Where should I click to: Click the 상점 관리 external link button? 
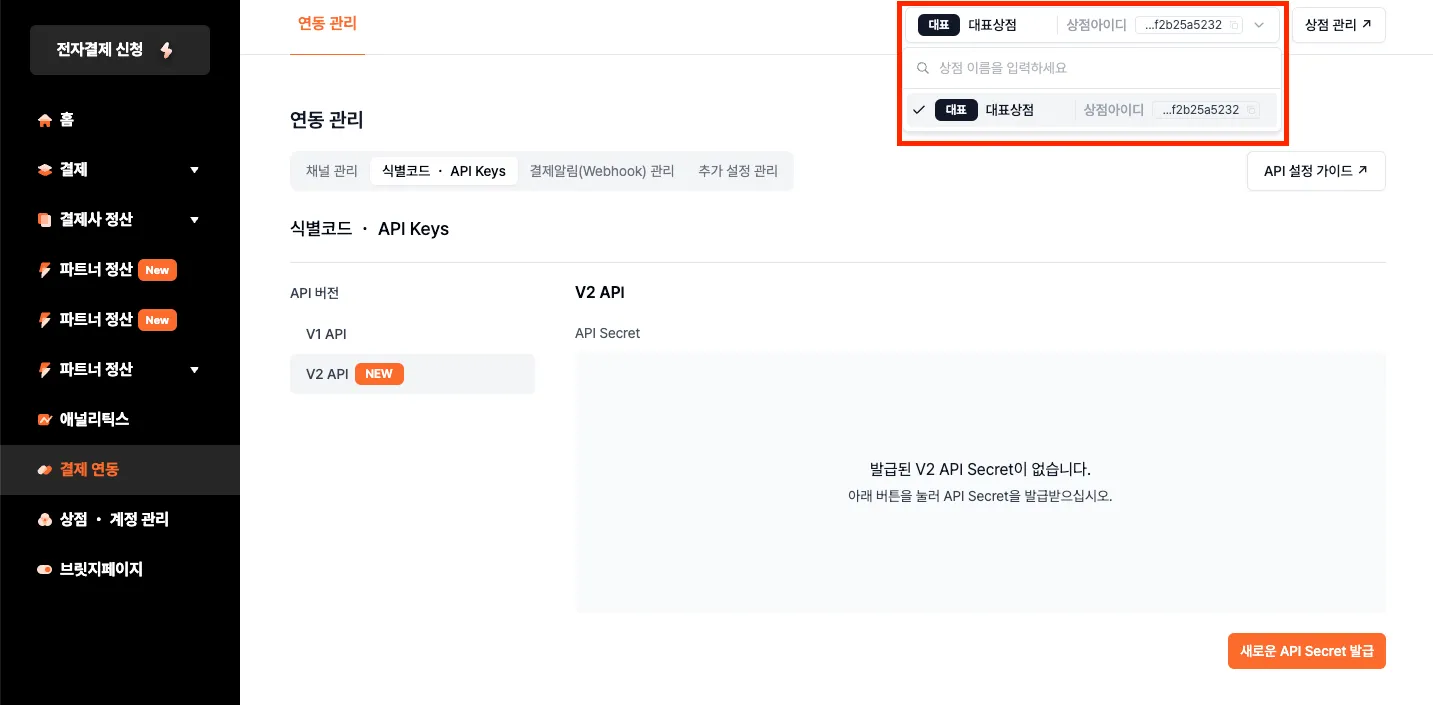(1338, 26)
